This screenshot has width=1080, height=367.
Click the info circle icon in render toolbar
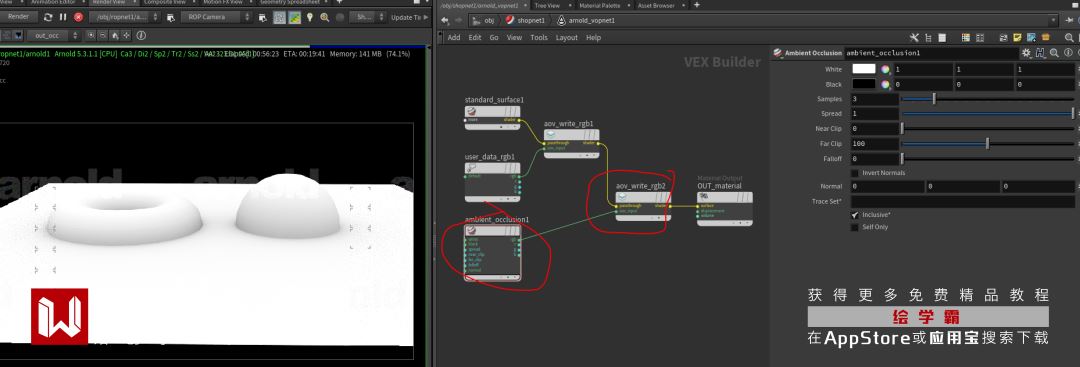pyautogui.click(x=141, y=35)
